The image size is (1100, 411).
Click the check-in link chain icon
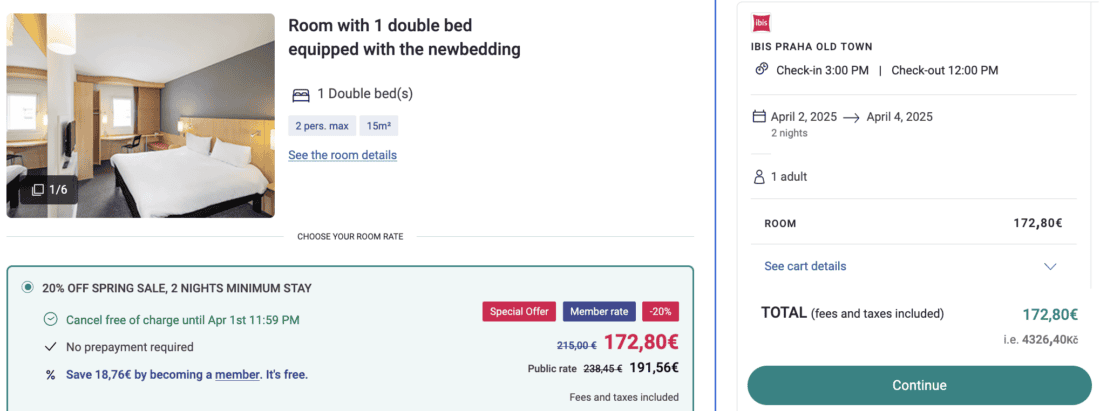click(x=761, y=69)
